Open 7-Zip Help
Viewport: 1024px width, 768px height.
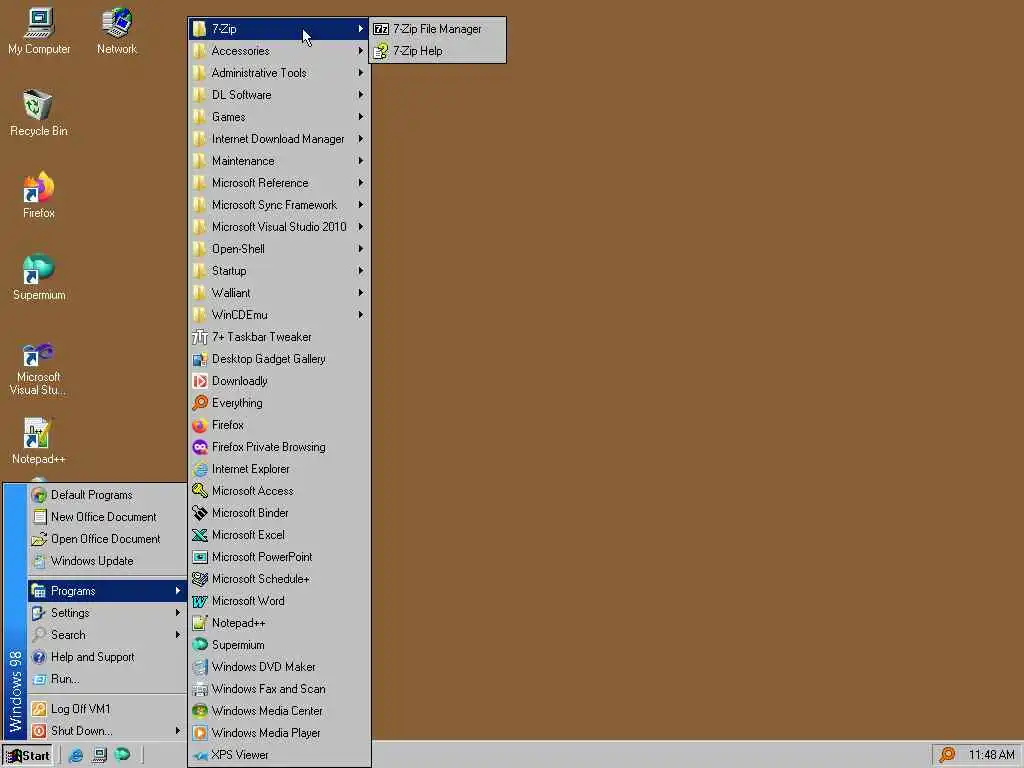pos(438,51)
